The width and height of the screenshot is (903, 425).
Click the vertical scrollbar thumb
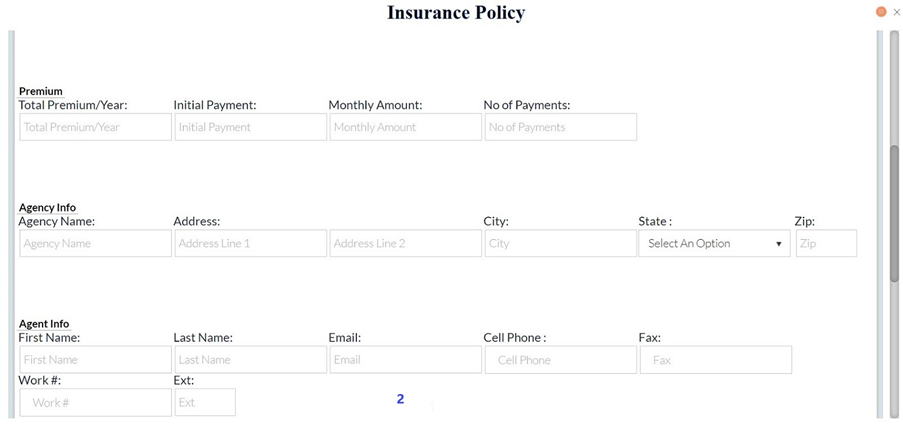point(894,213)
